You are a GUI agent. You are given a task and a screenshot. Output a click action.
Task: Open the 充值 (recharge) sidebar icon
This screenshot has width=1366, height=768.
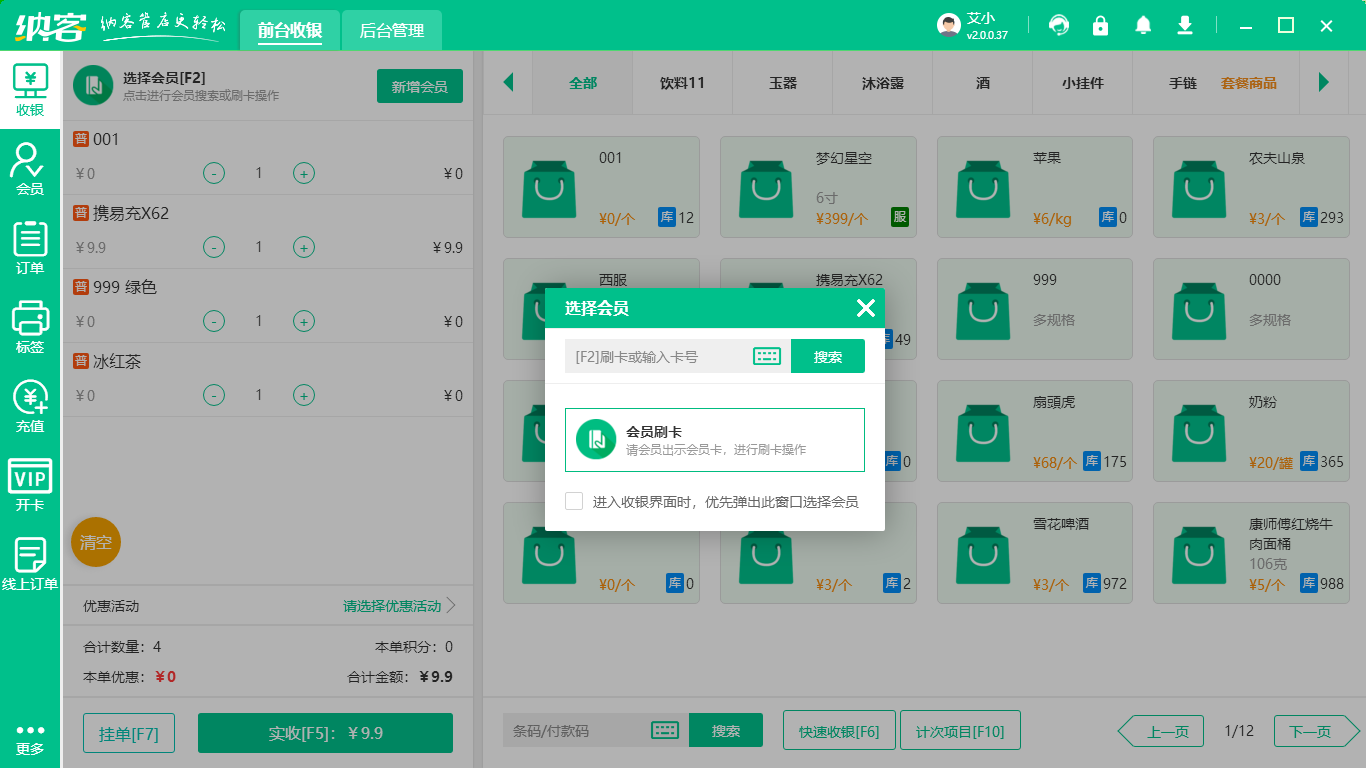click(x=30, y=406)
